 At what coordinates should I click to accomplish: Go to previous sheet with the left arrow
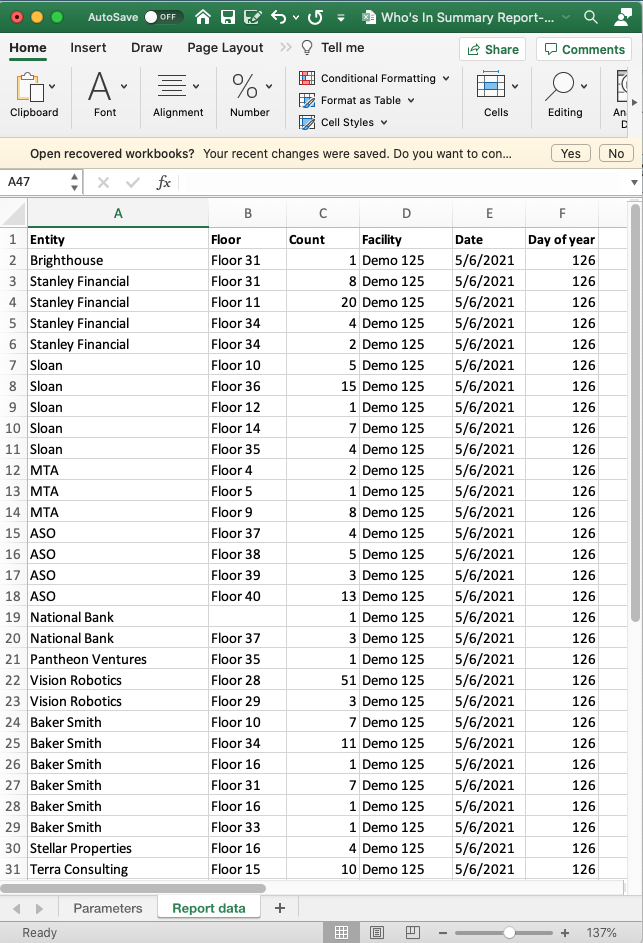(16, 909)
